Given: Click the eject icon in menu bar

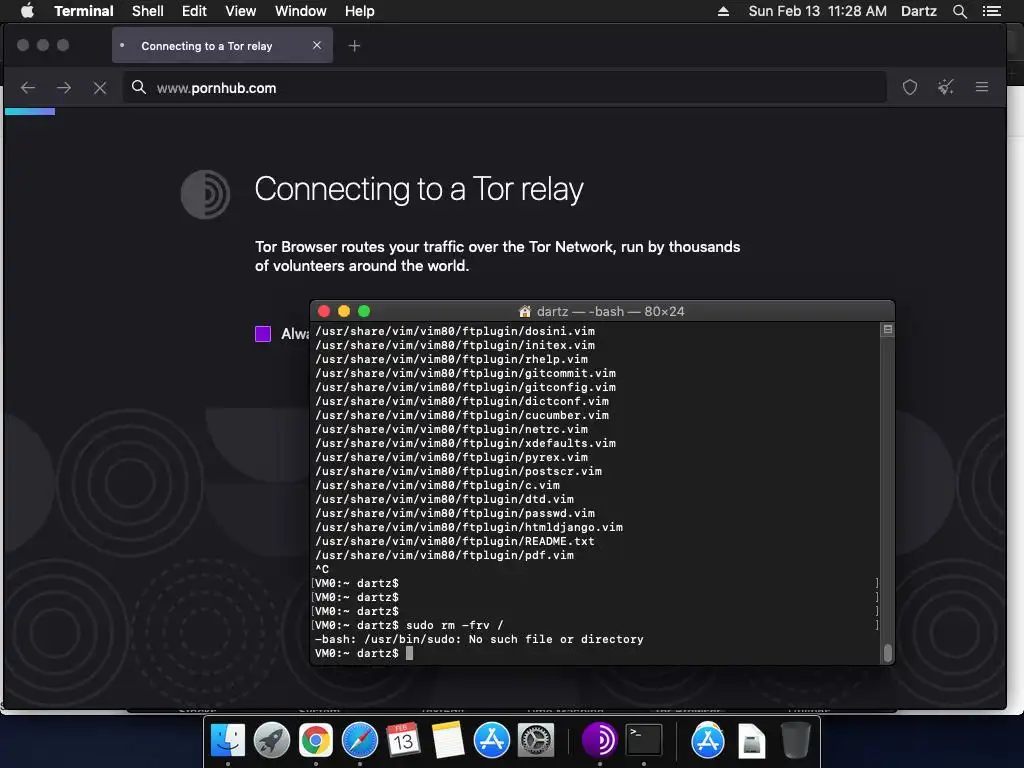Looking at the screenshot, I should point(723,11).
